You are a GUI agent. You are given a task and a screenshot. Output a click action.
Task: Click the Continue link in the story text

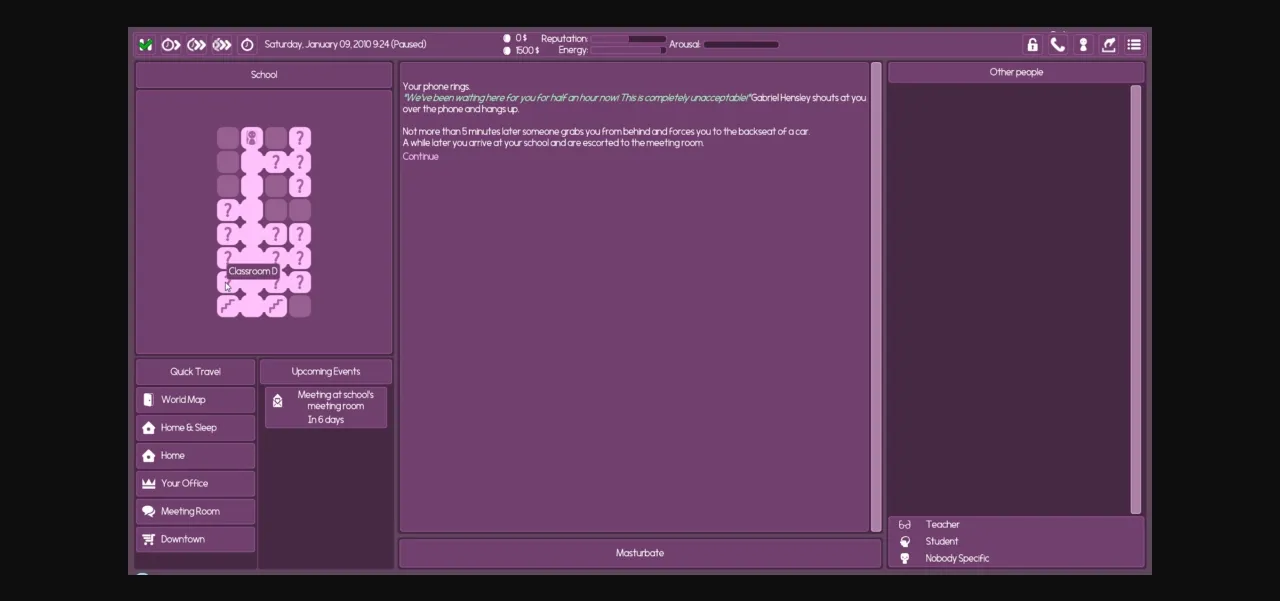tap(420, 156)
